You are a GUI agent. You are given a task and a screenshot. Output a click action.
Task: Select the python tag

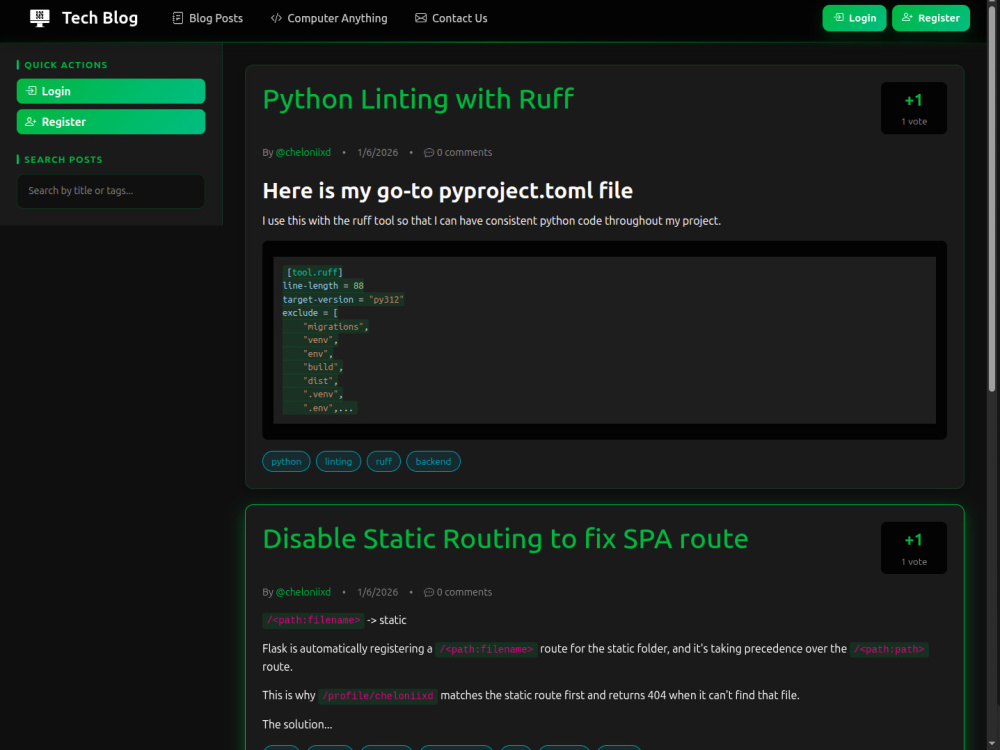[286, 462]
